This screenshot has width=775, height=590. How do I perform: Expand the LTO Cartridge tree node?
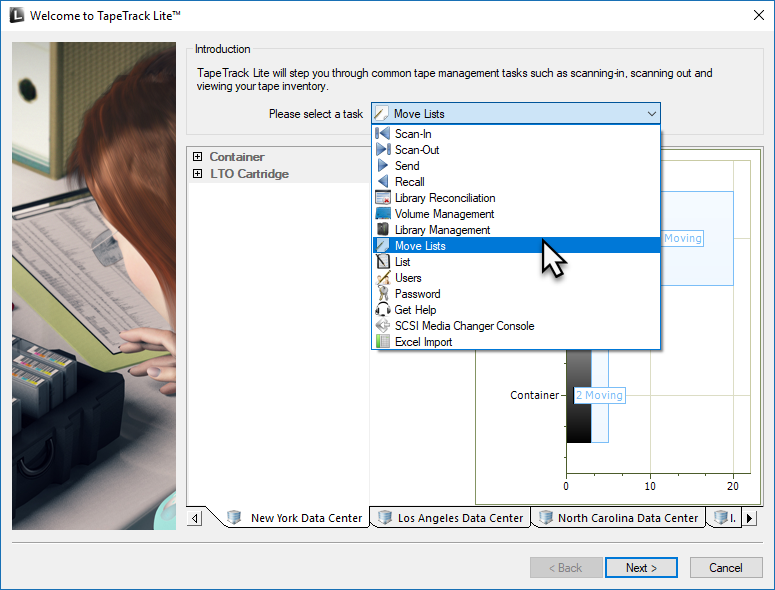[x=197, y=173]
